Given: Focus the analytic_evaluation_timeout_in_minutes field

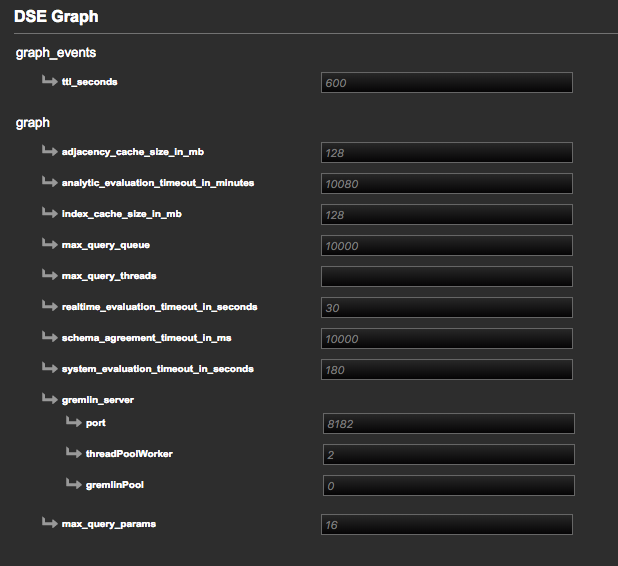Looking at the screenshot, I should [x=447, y=183].
